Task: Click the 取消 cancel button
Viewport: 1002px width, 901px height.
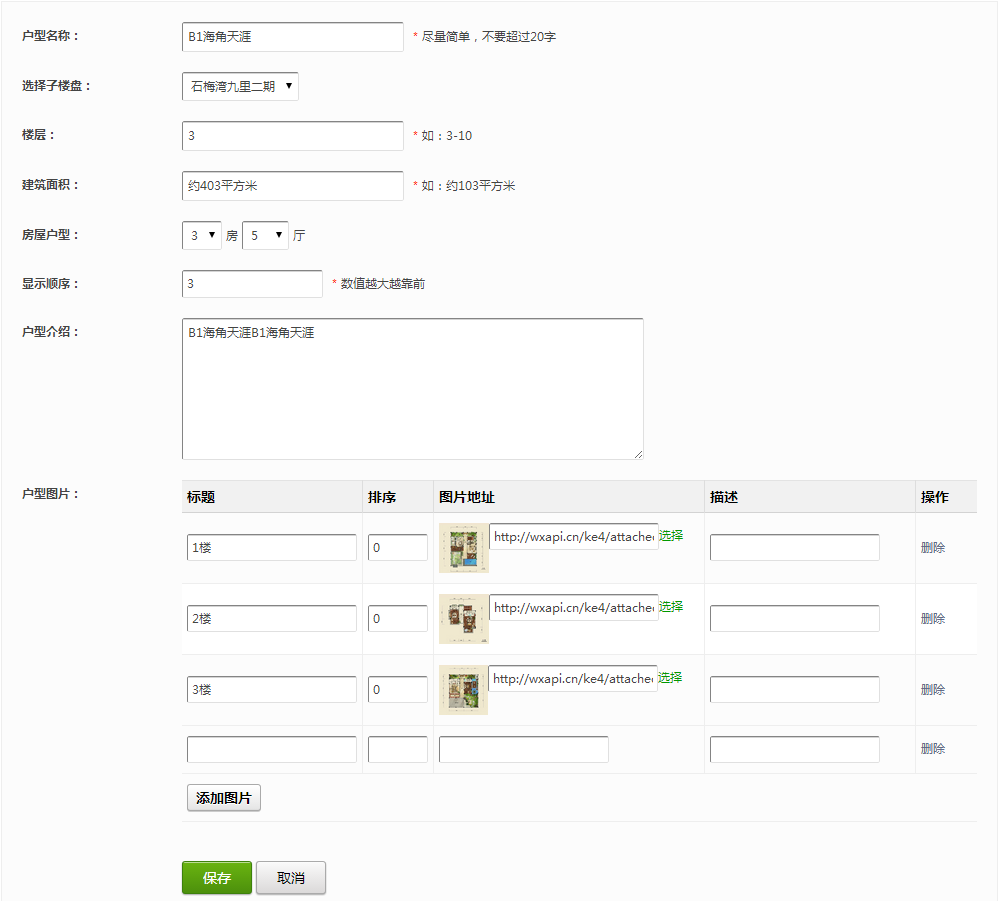Action: coord(291,878)
